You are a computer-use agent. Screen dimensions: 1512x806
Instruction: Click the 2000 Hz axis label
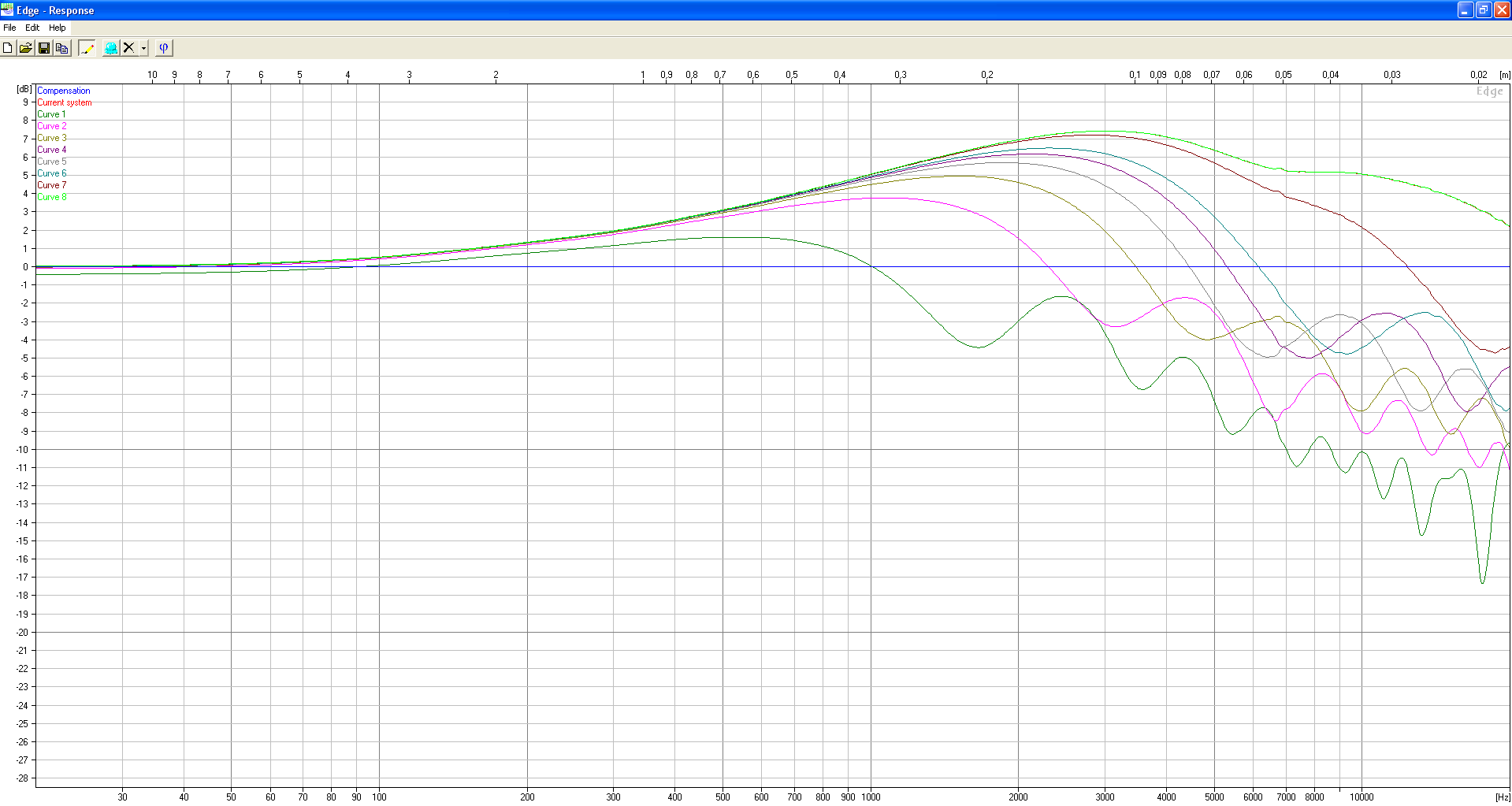pyautogui.click(x=1018, y=797)
